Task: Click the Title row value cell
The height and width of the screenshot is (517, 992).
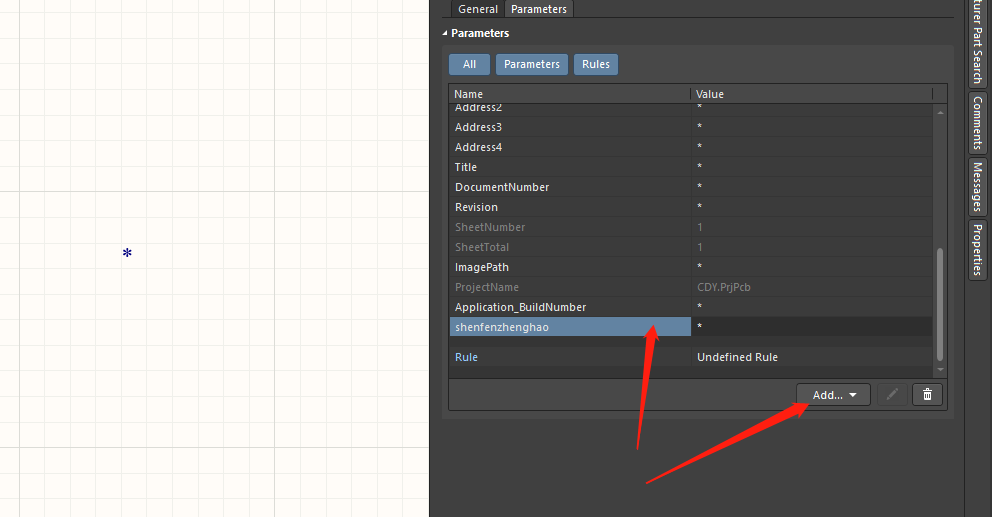Action: [812, 167]
